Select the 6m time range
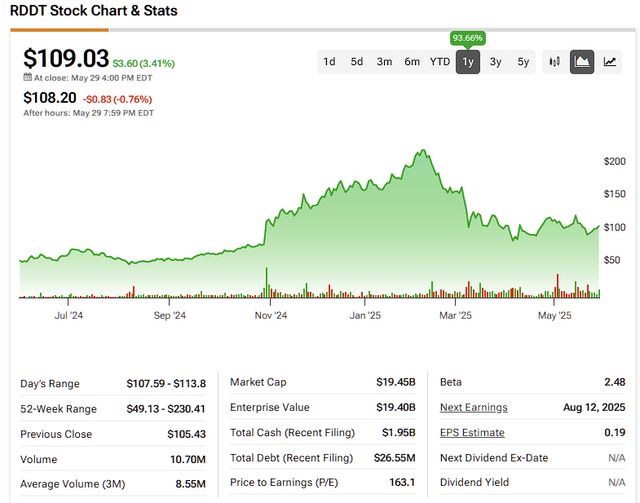Viewport: 640px width, 503px height. pyautogui.click(x=412, y=62)
